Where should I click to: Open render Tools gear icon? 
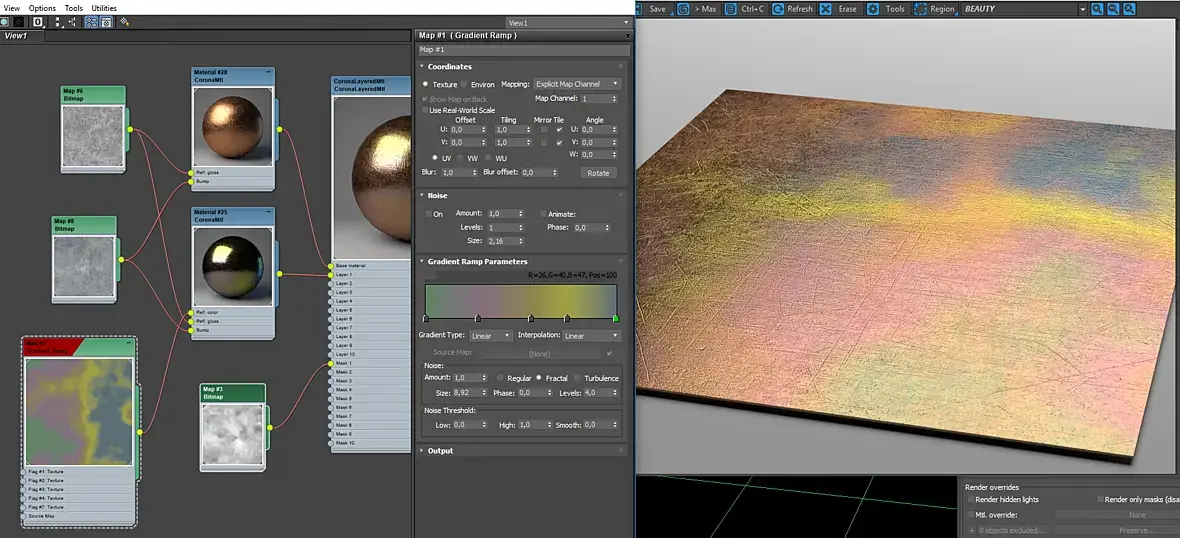[873, 9]
